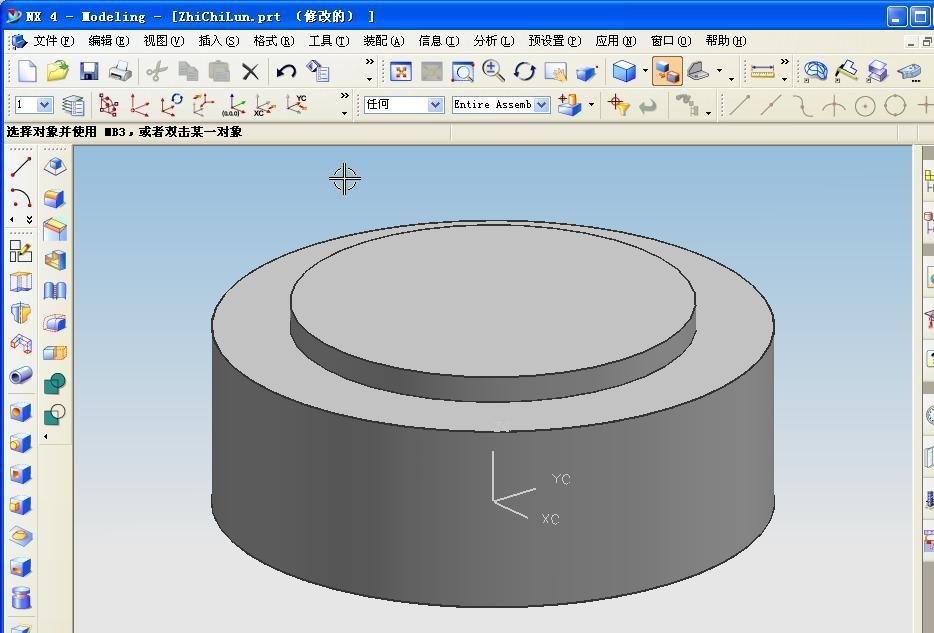Open the 插入 (Insert) menu
Viewport: 934px width, 633px height.
pos(218,41)
